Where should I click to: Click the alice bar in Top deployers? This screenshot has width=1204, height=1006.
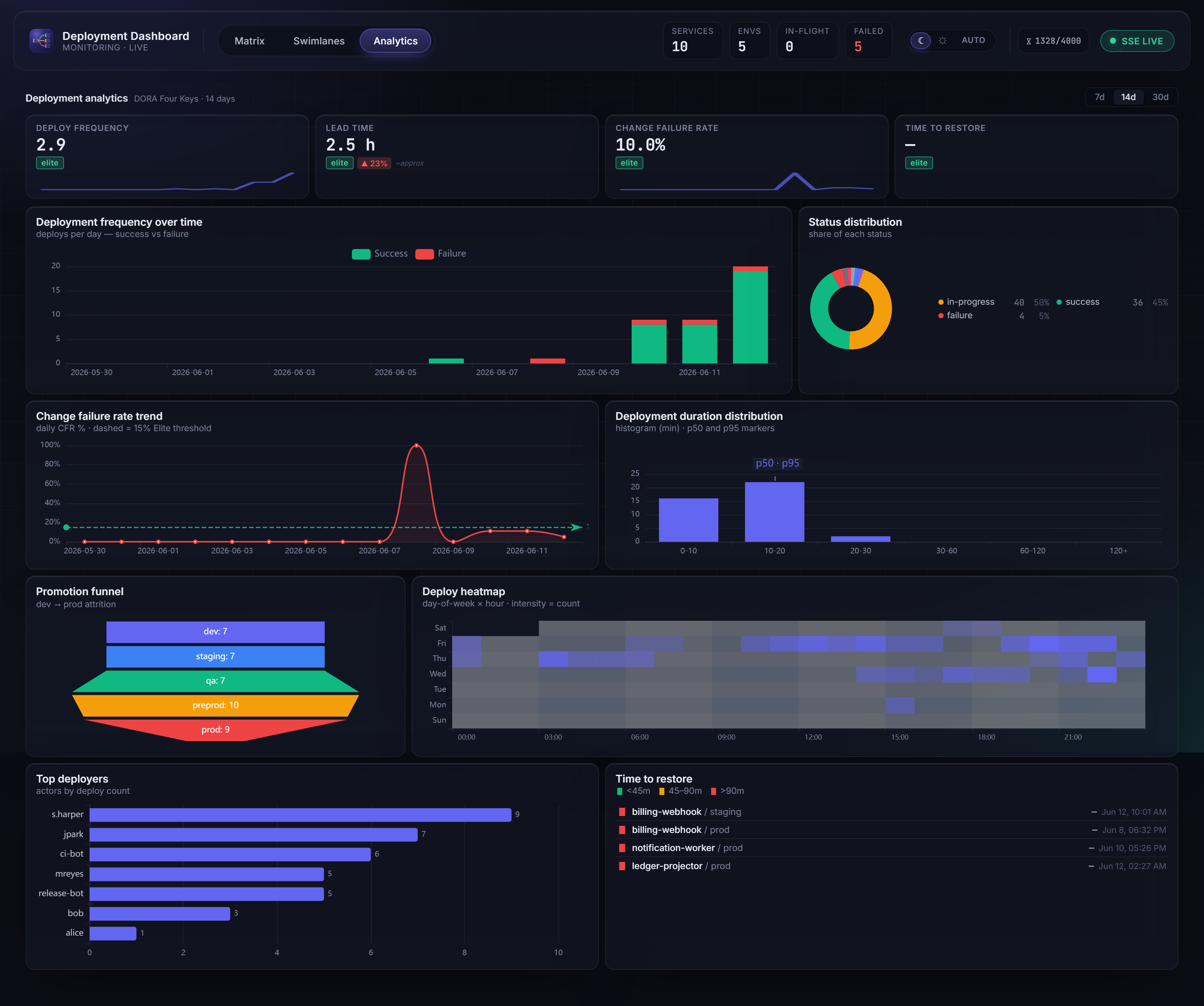[113, 933]
